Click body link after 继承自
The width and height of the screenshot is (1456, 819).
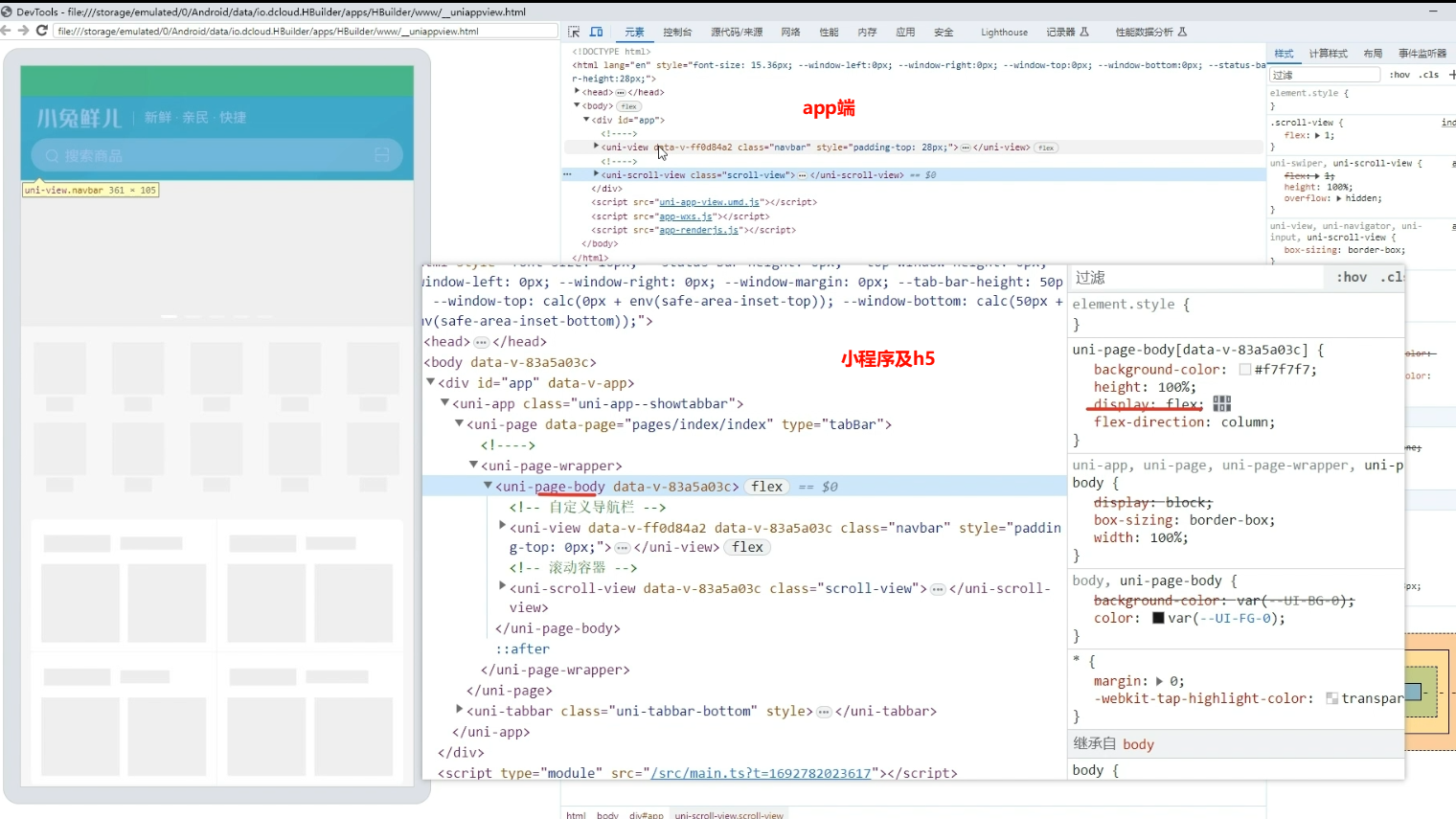tap(1138, 744)
